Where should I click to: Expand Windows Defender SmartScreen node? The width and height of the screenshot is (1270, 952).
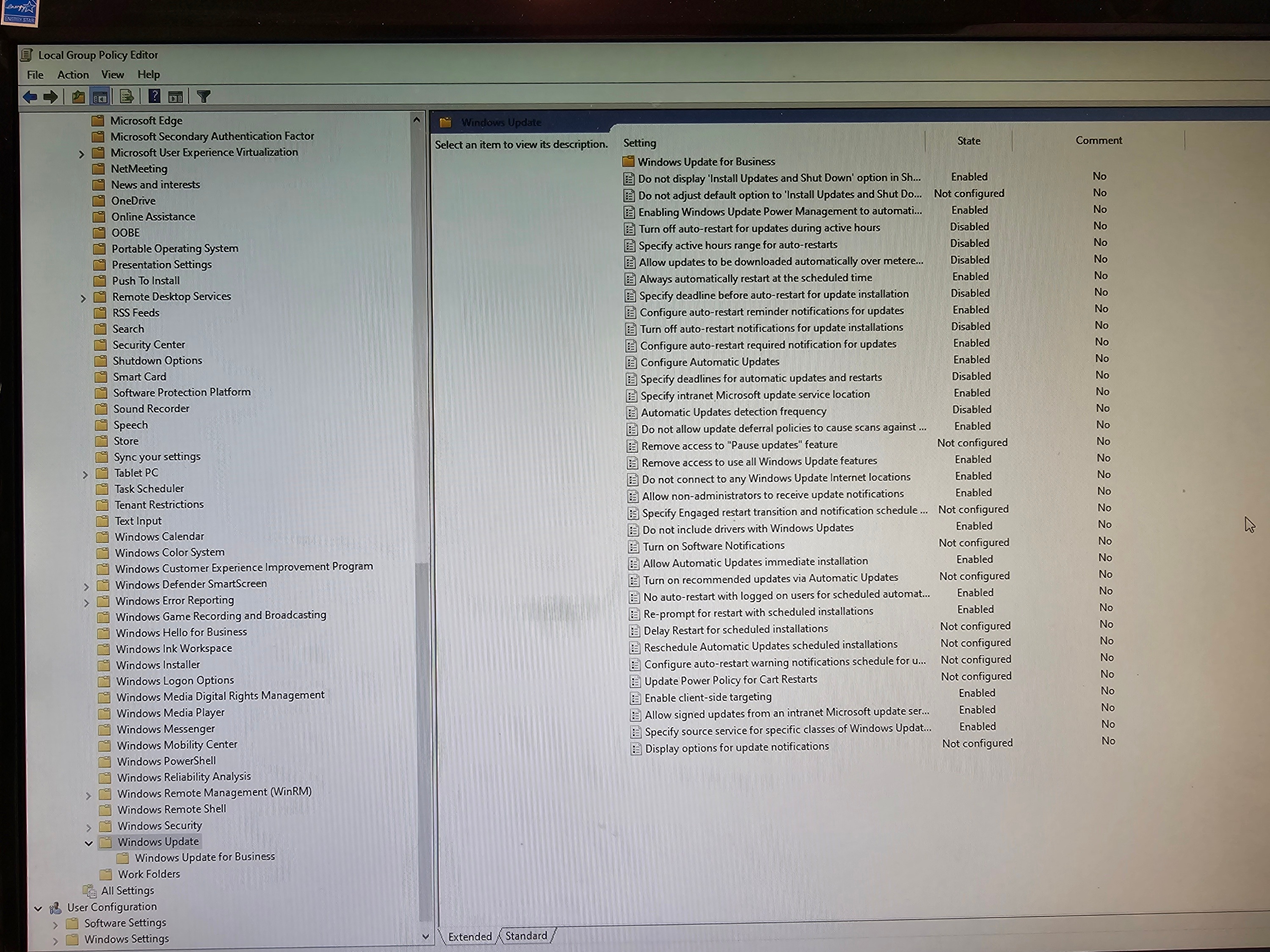pyautogui.click(x=87, y=586)
